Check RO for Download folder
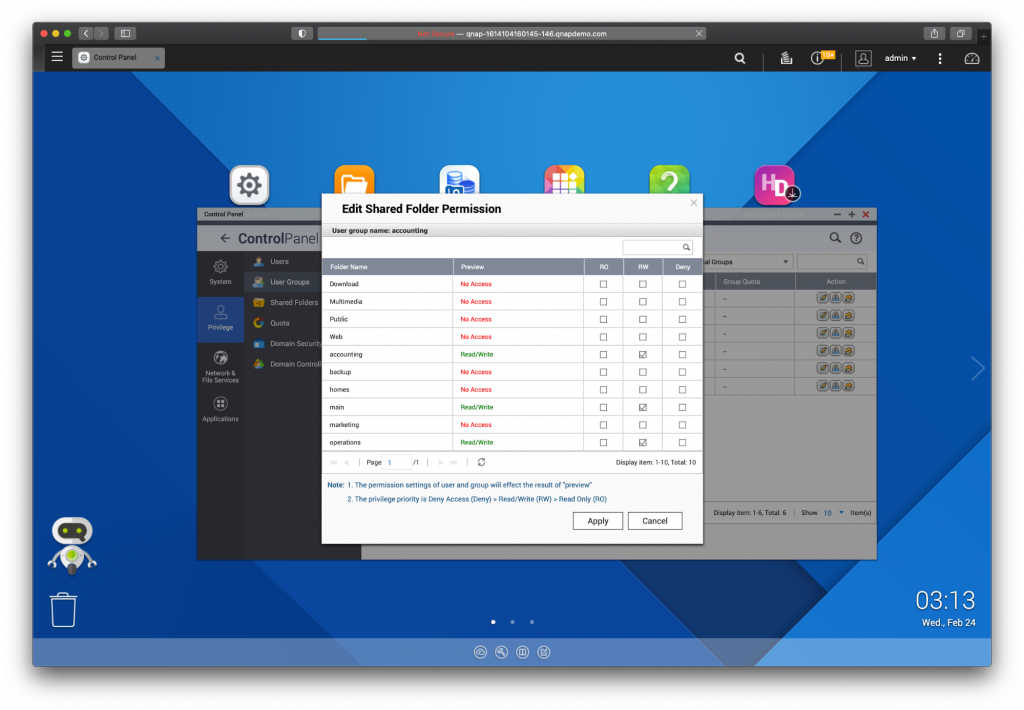This screenshot has width=1024, height=710. [603, 284]
